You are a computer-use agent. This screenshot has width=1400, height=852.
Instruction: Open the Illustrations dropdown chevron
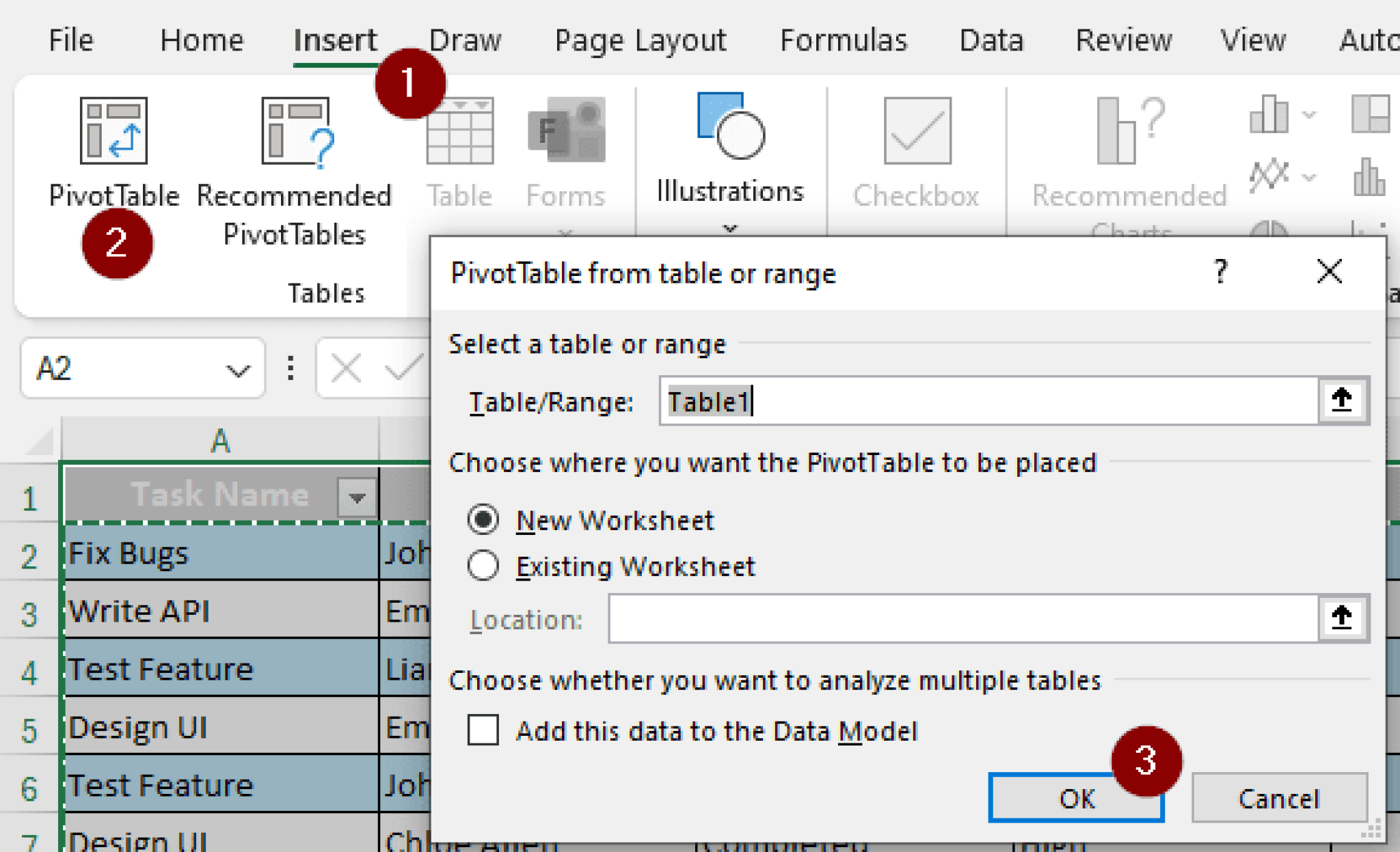point(729,230)
